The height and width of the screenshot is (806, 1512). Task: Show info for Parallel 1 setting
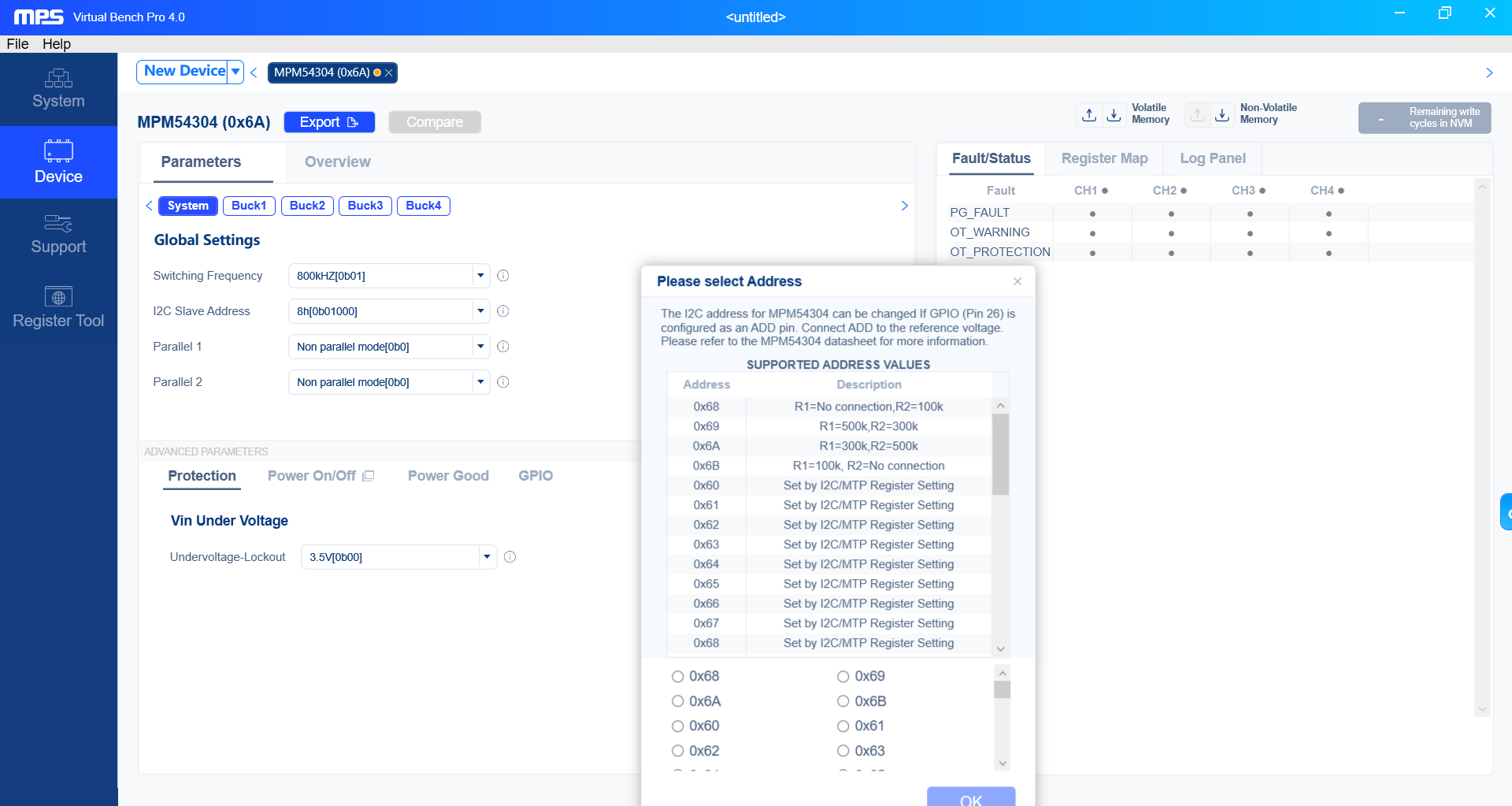pyautogui.click(x=503, y=347)
